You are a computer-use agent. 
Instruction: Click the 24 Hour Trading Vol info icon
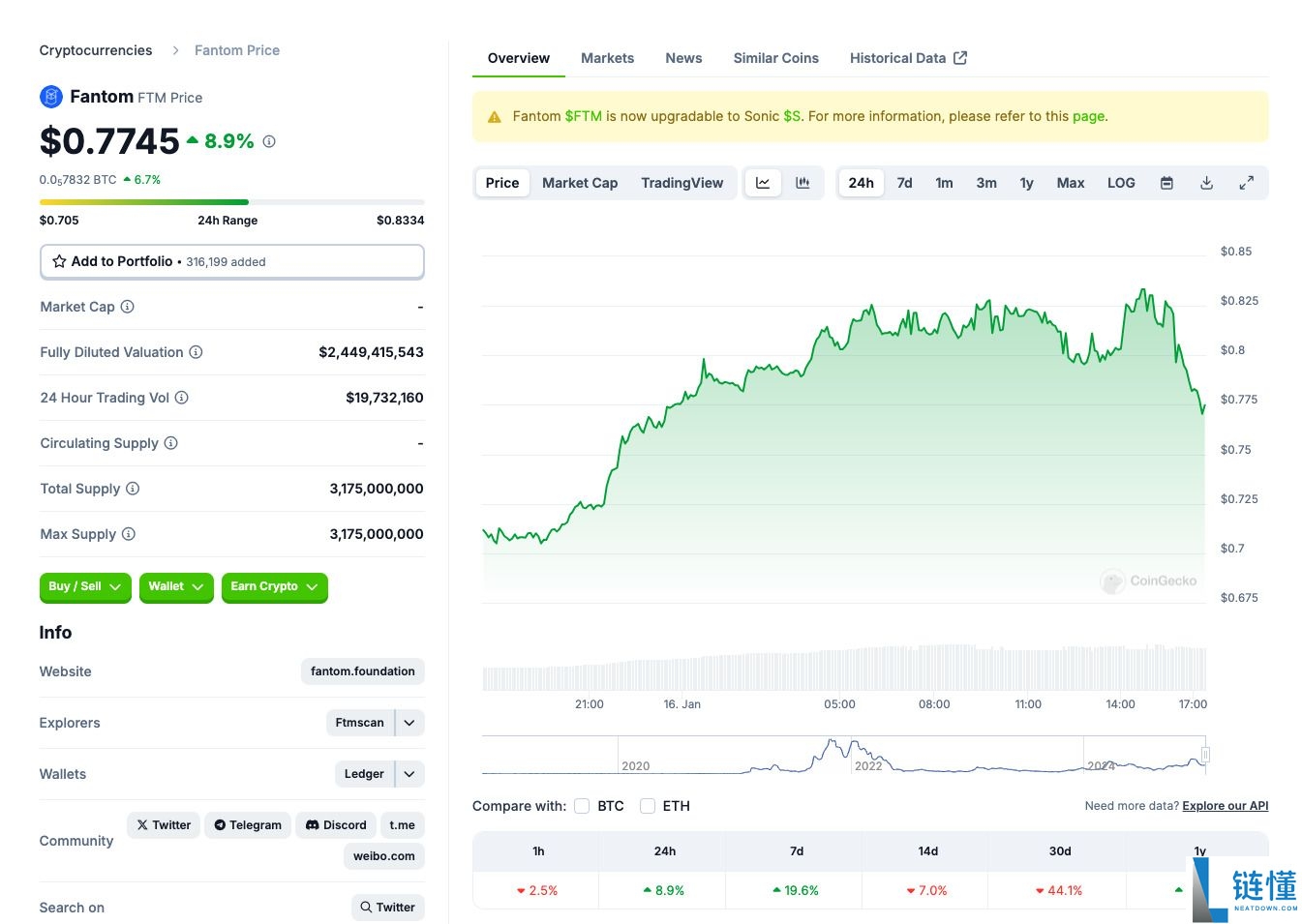181,398
